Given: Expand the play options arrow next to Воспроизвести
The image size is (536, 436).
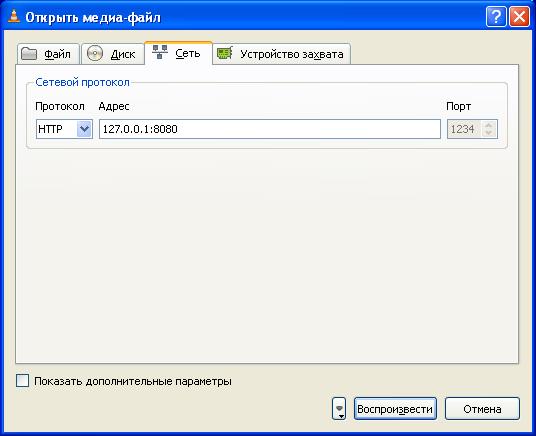Looking at the screenshot, I should coord(339,409).
